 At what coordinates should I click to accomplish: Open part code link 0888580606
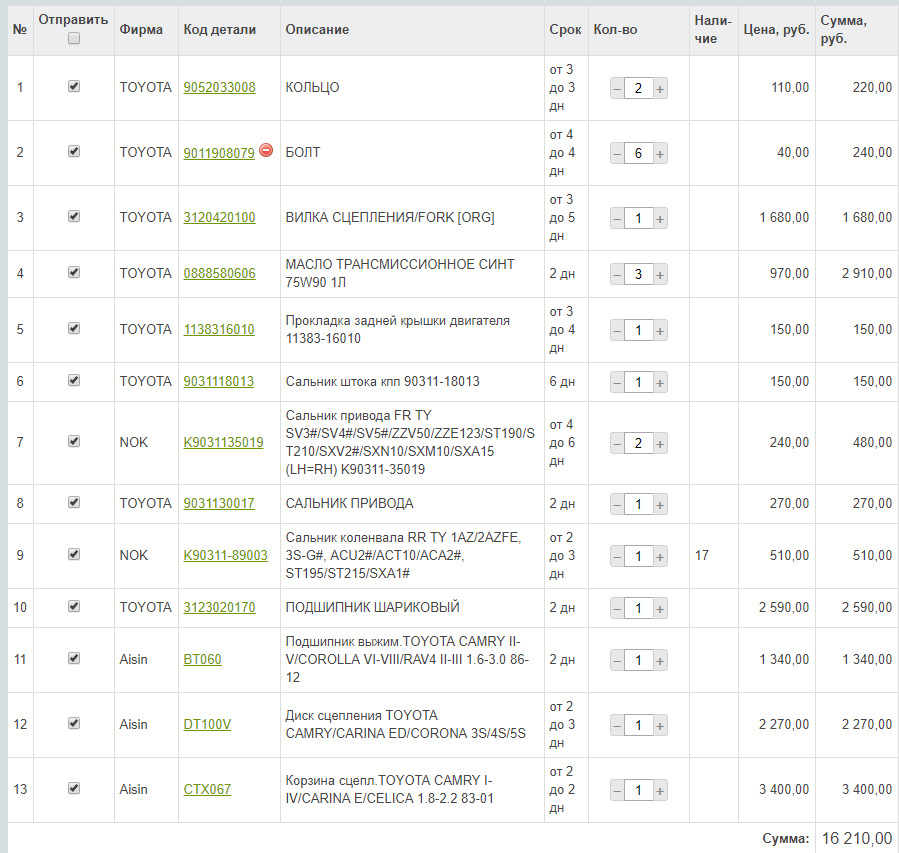tap(220, 274)
